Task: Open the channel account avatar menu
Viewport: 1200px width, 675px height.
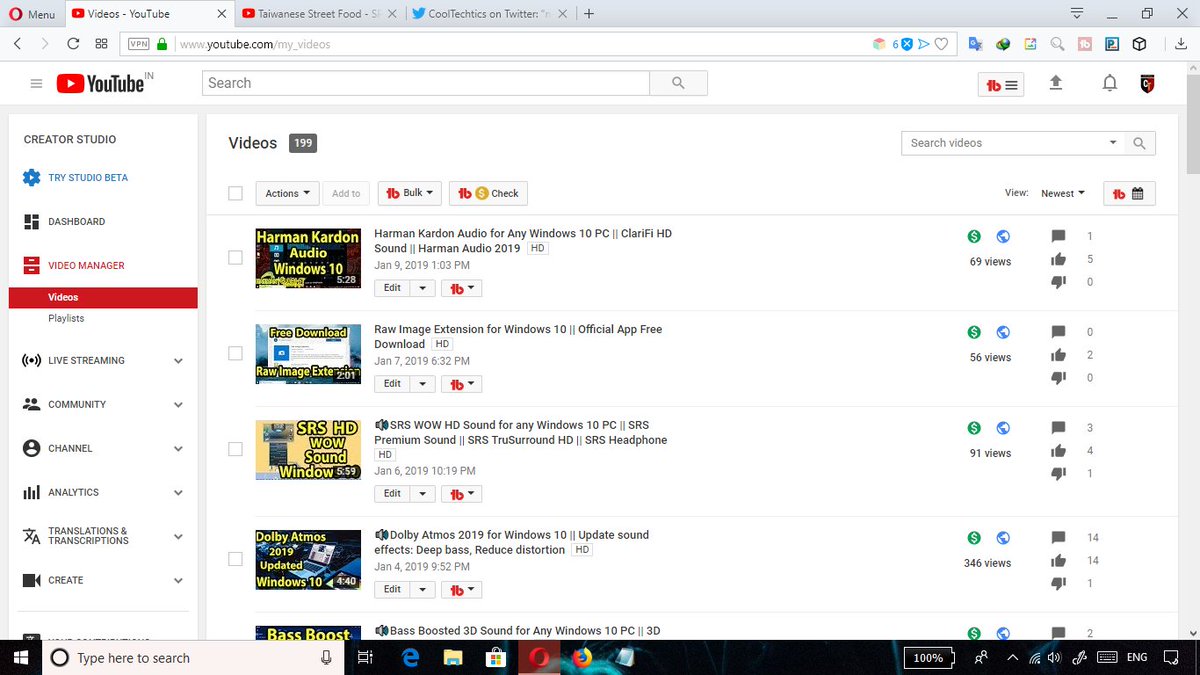Action: 1147,84
